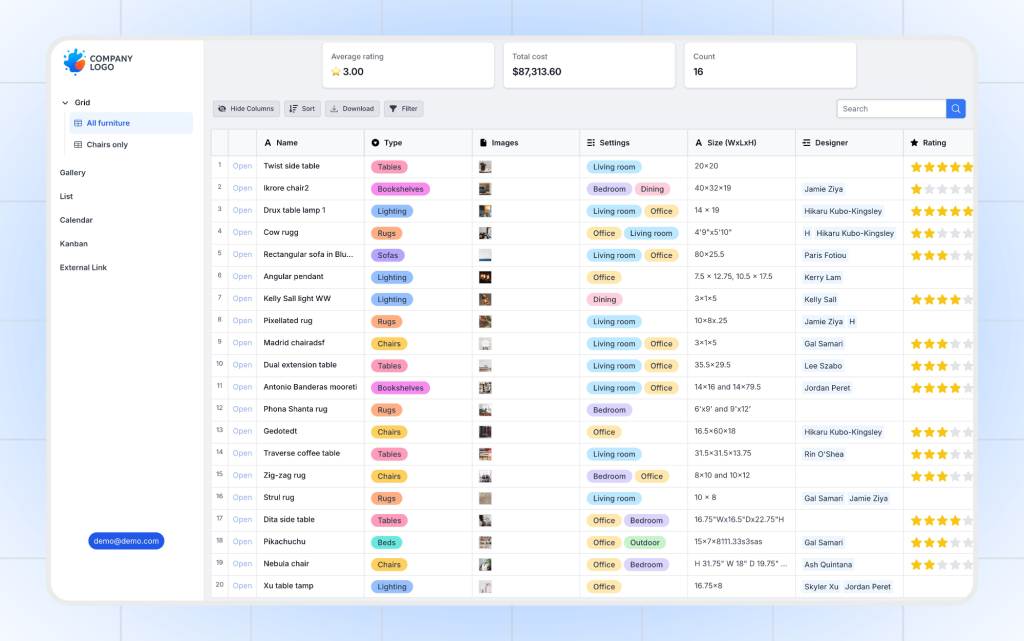
Task: Collapse the Grid section in the sidebar
Action: (64, 102)
